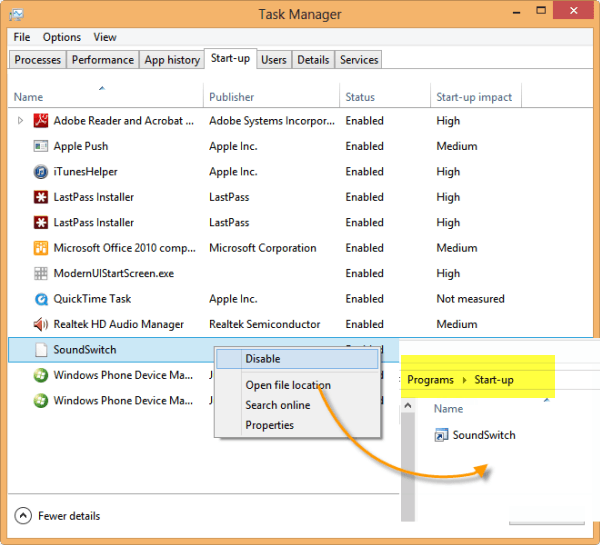Viewport: 600px width, 545px height.
Task: Open the File menu
Action: click(22, 37)
